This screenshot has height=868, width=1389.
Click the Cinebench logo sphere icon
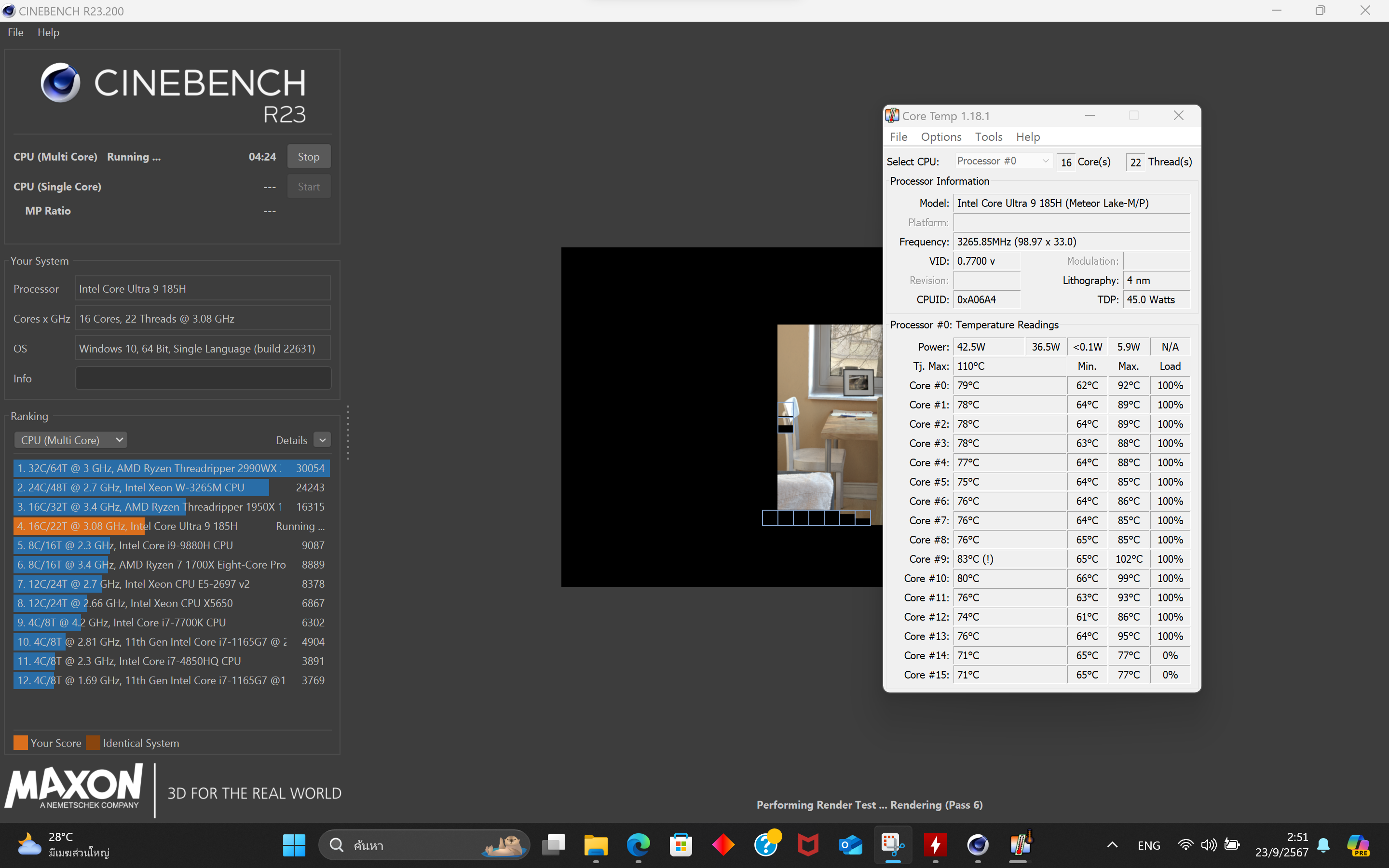point(60,82)
